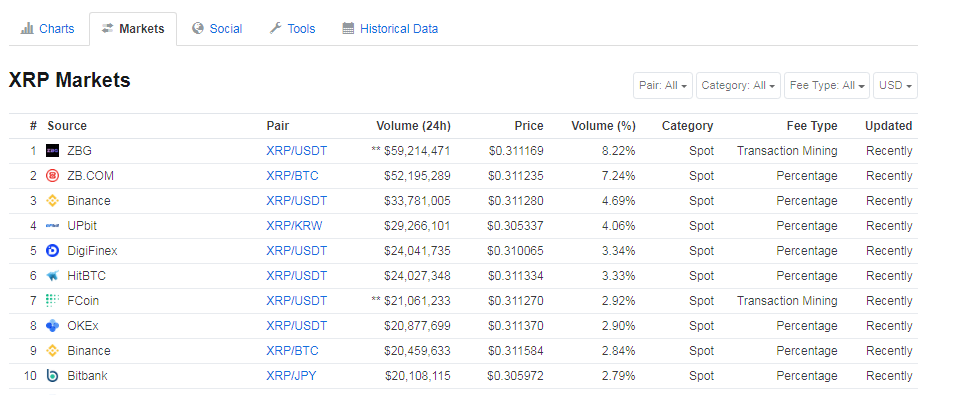Open FCoin's XRP/USDT pair link
Screen dimensions: 959x395
(297, 301)
